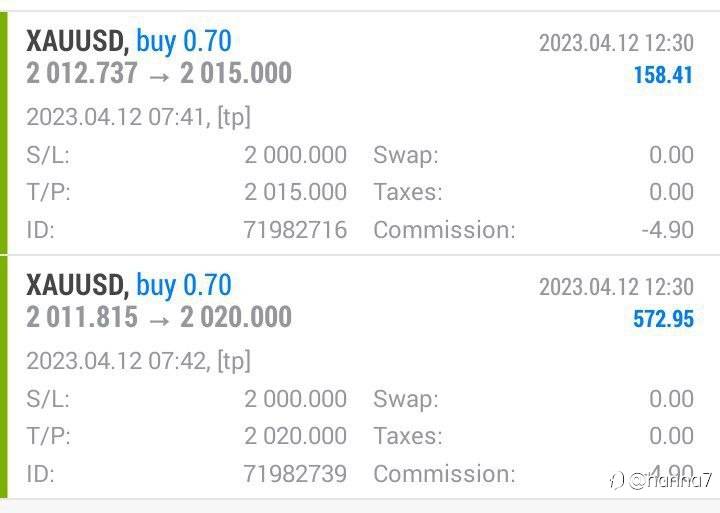This screenshot has width=720, height=513.
Task: Click the second trade's S/L label
Action: click(48, 399)
